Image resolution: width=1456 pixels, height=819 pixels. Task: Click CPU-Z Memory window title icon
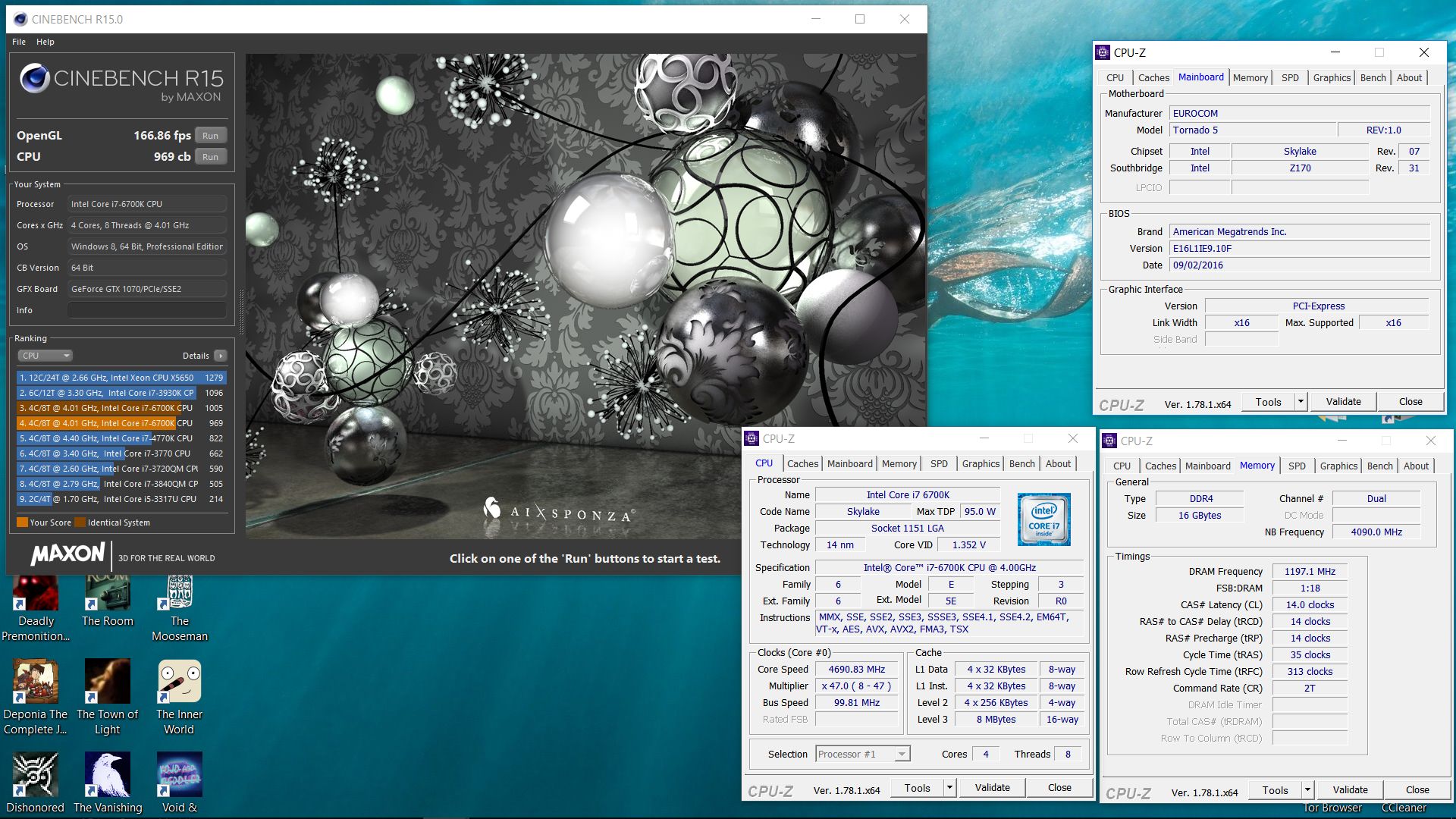pyautogui.click(x=1109, y=441)
